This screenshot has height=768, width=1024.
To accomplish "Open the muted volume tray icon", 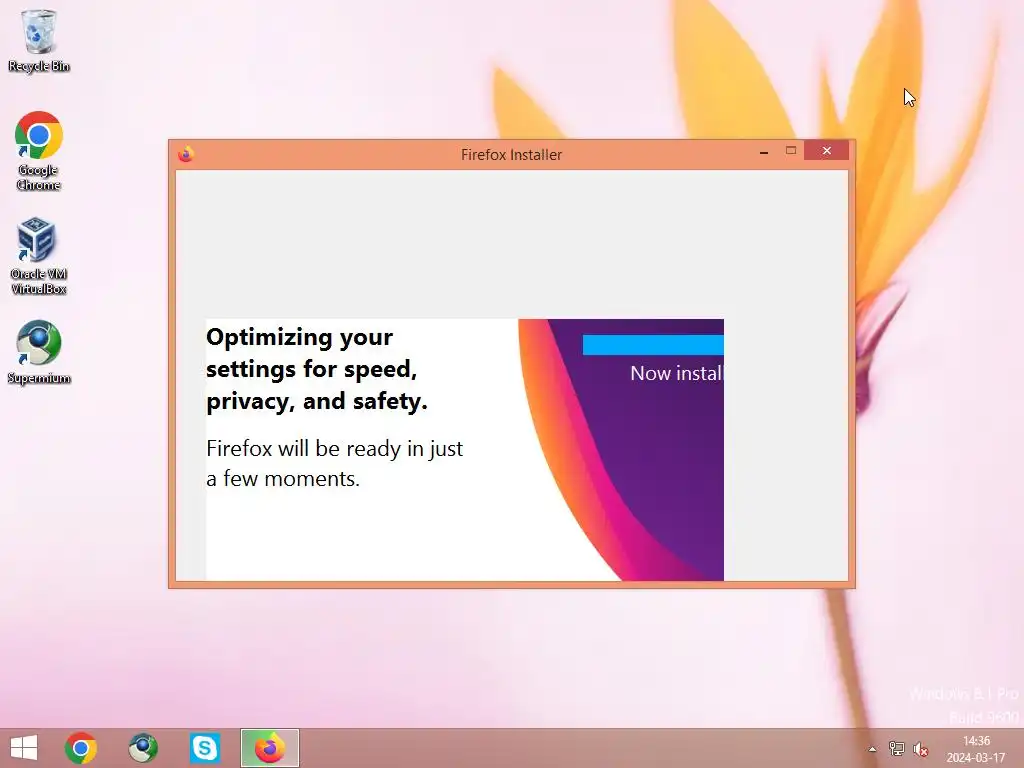I will click(x=921, y=749).
